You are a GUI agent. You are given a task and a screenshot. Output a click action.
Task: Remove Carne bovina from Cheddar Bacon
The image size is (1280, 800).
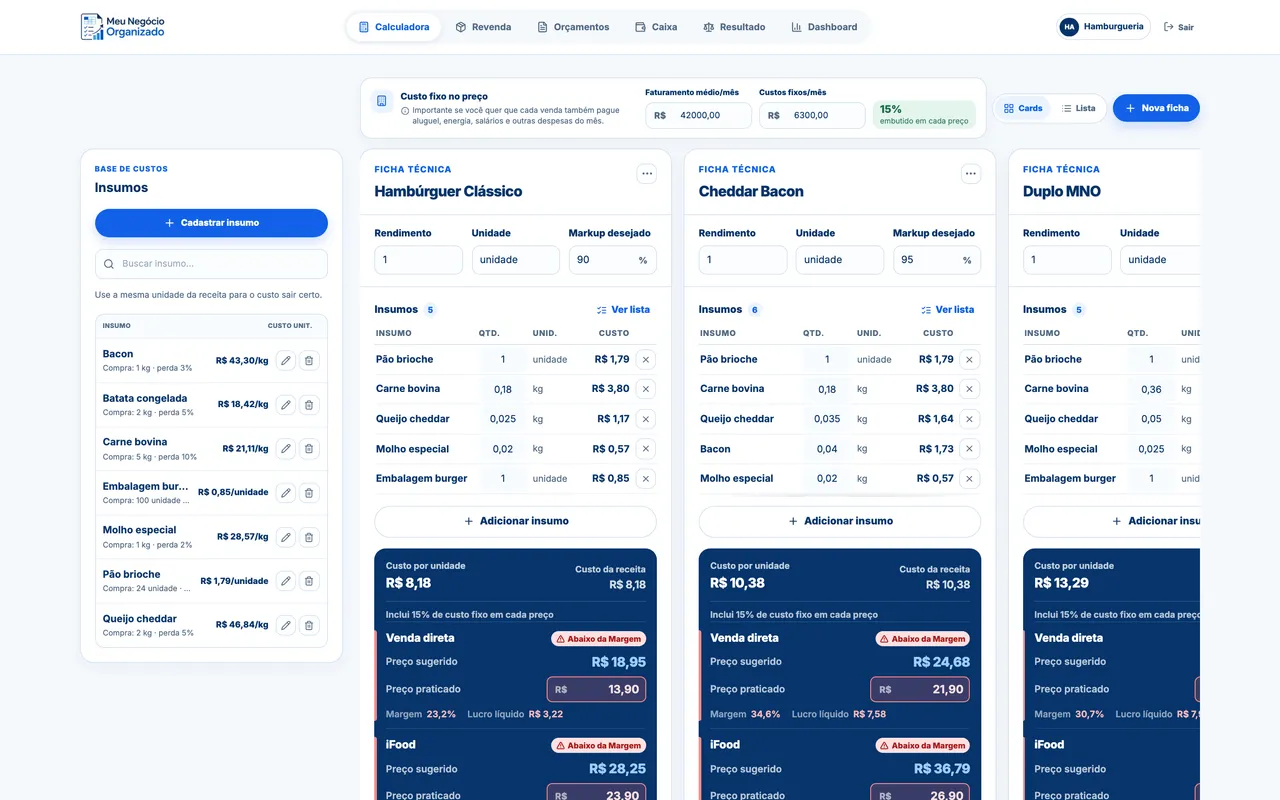click(x=969, y=389)
